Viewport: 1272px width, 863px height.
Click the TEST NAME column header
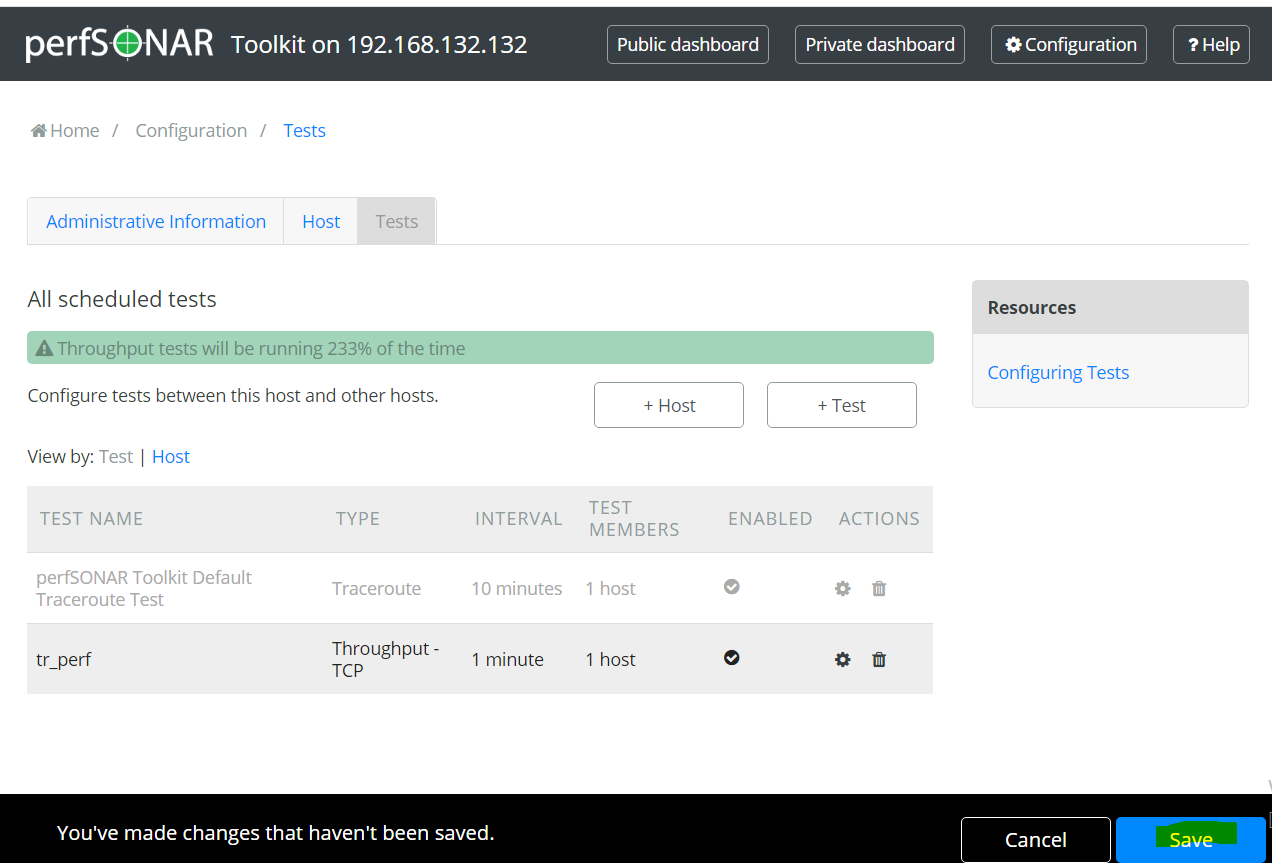[91, 518]
